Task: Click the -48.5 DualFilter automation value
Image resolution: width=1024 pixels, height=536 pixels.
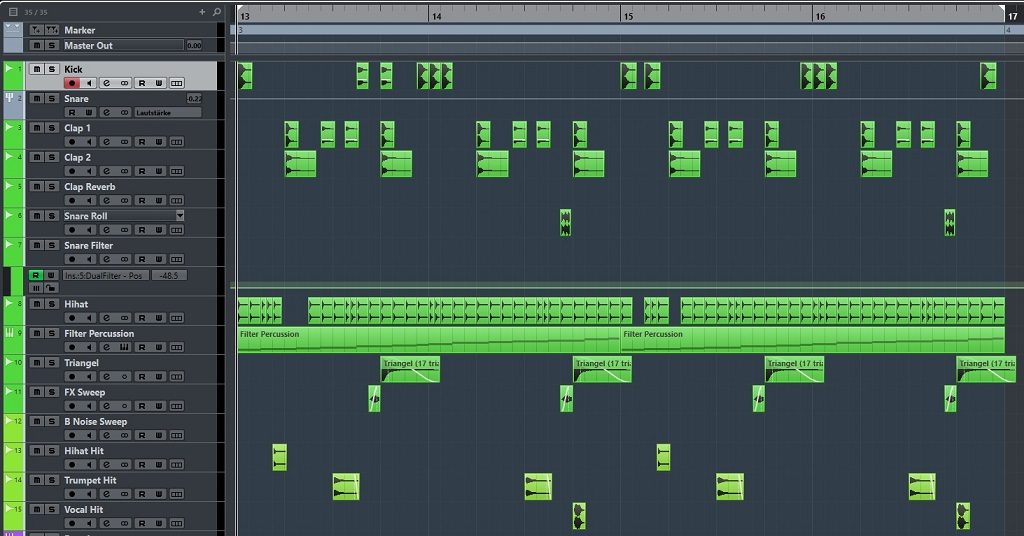Action: coord(169,276)
